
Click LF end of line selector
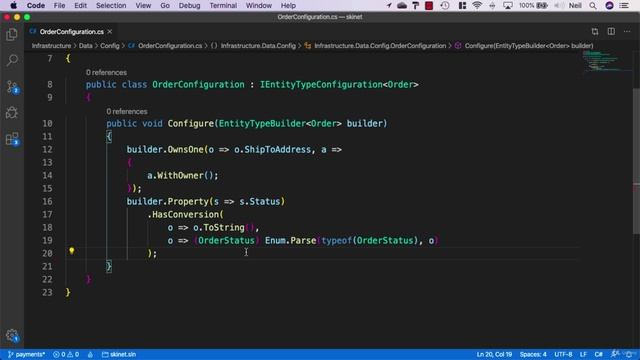(x=583, y=354)
